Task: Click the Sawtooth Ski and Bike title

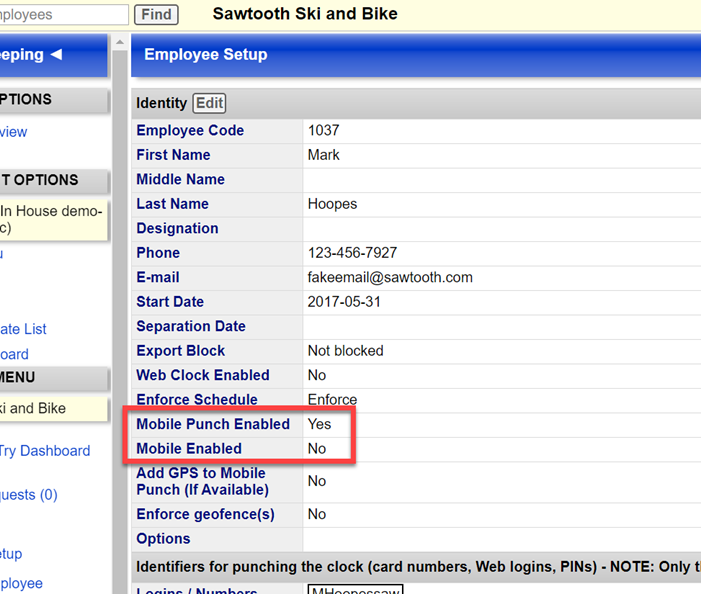Action: click(305, 14)
